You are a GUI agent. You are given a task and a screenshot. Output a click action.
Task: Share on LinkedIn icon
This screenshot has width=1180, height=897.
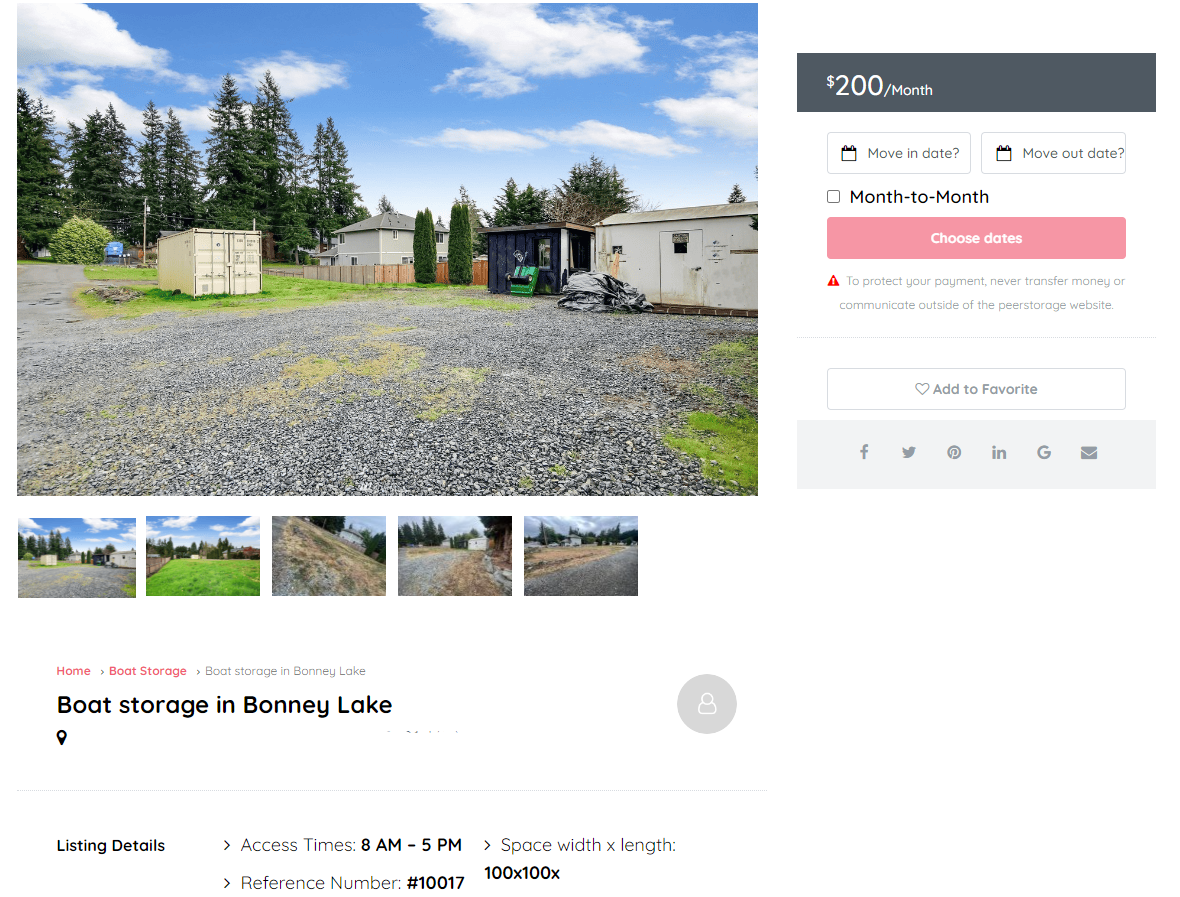pyautogui.click(x=999, y=452)
